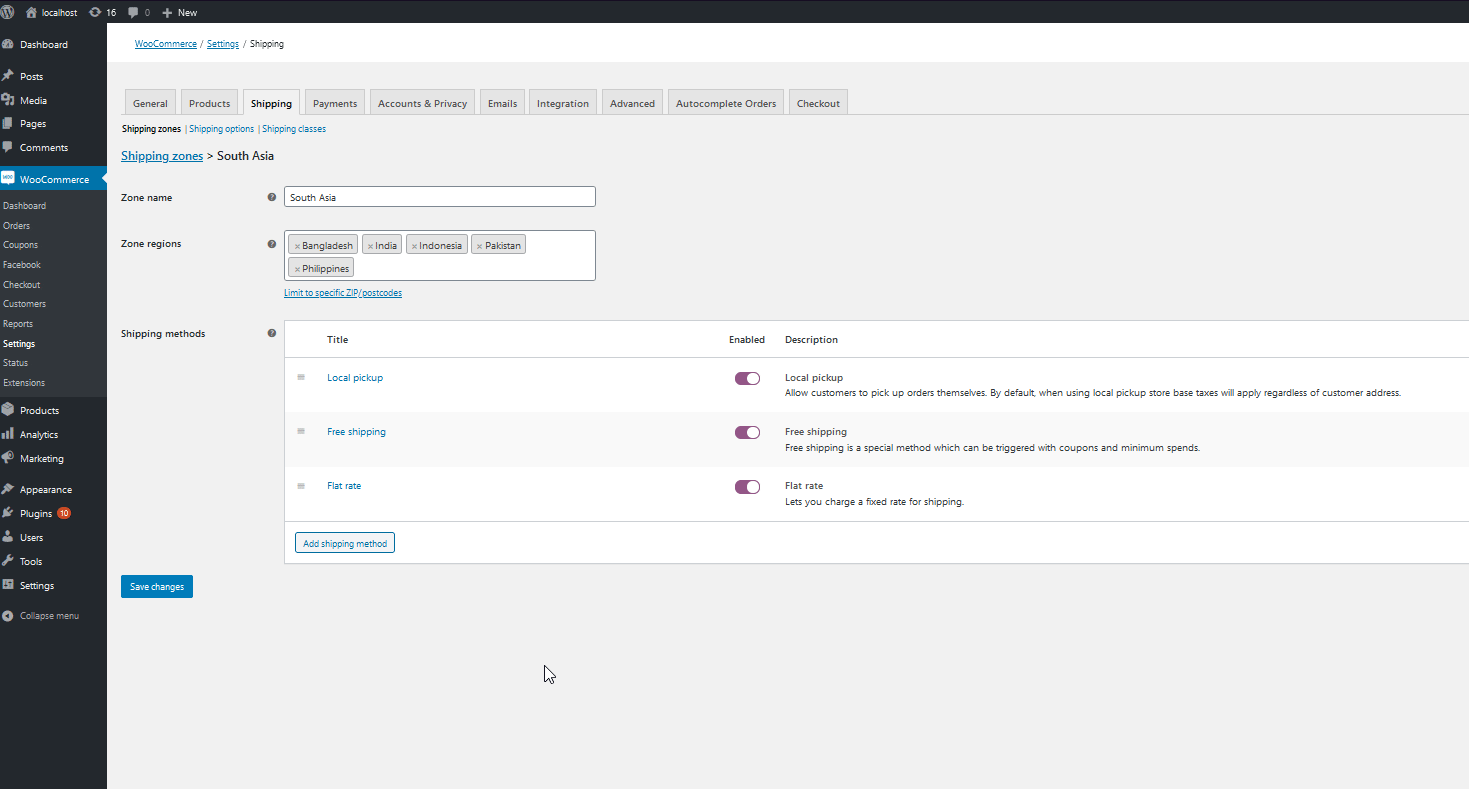Expand the + New admin bar menu

(x=180, y=12)
